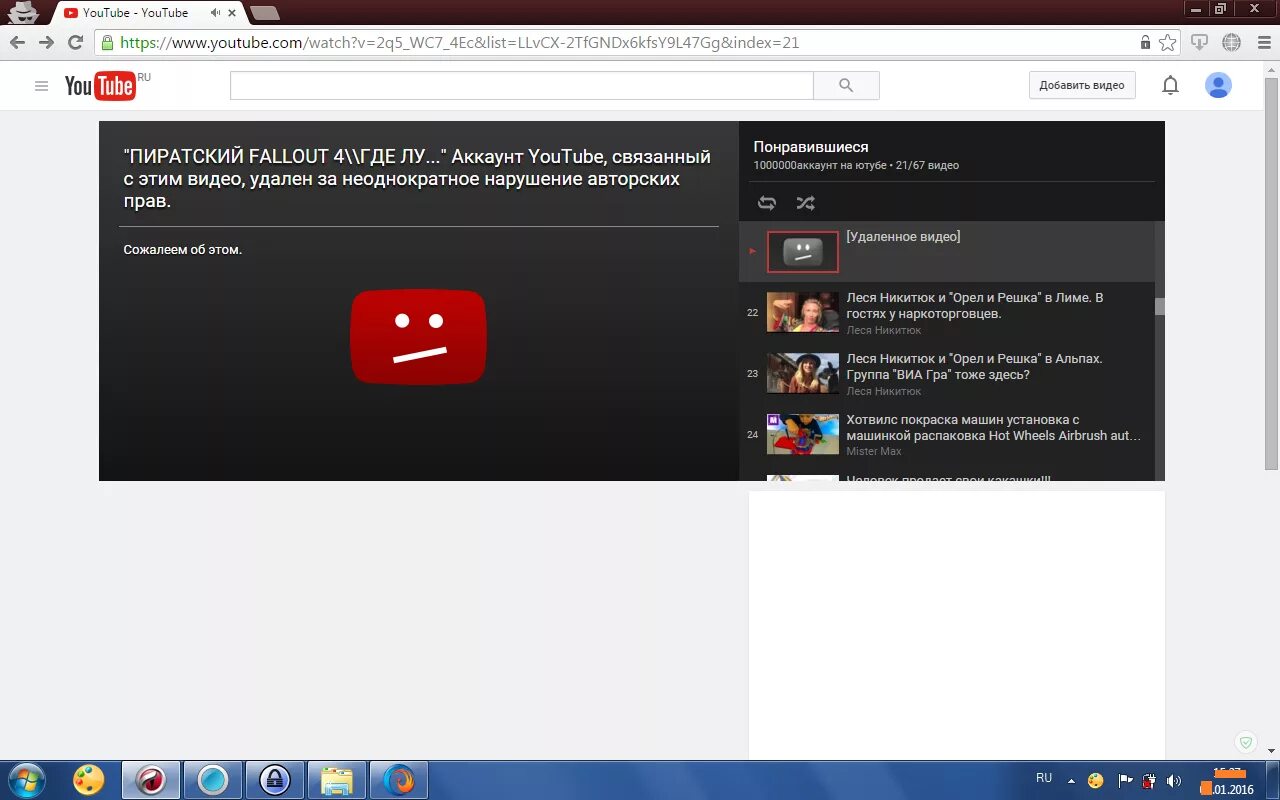Show hidden tray icons arrow

coord(1071,781)
